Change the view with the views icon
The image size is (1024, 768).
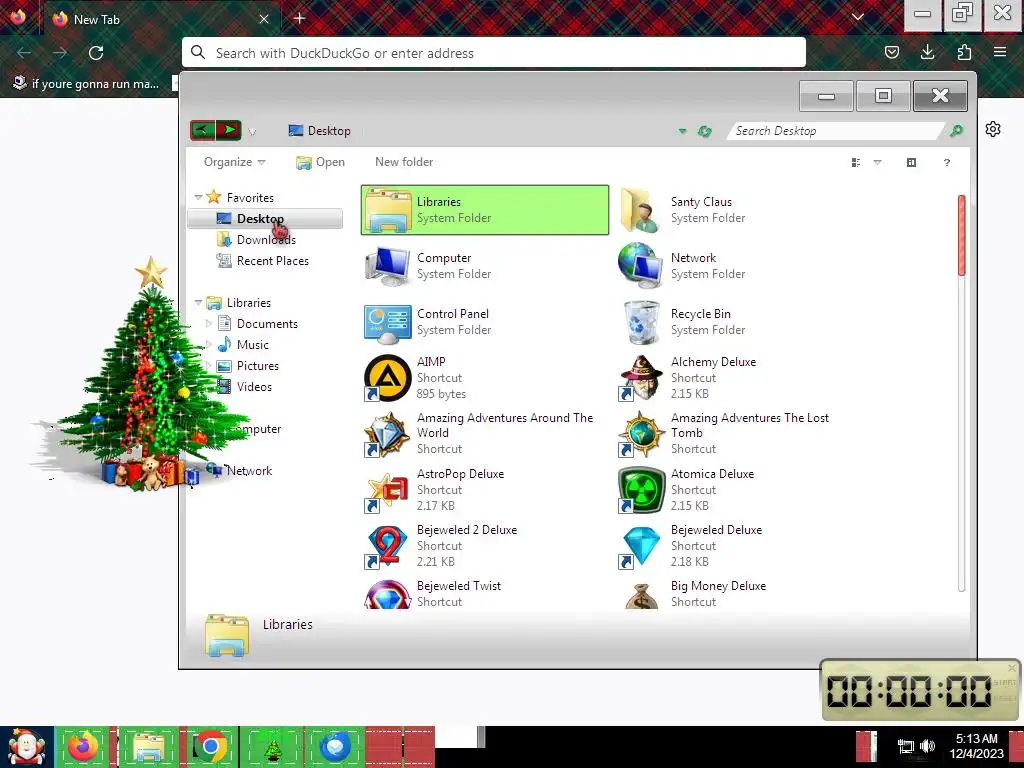[x=856, y=163]
